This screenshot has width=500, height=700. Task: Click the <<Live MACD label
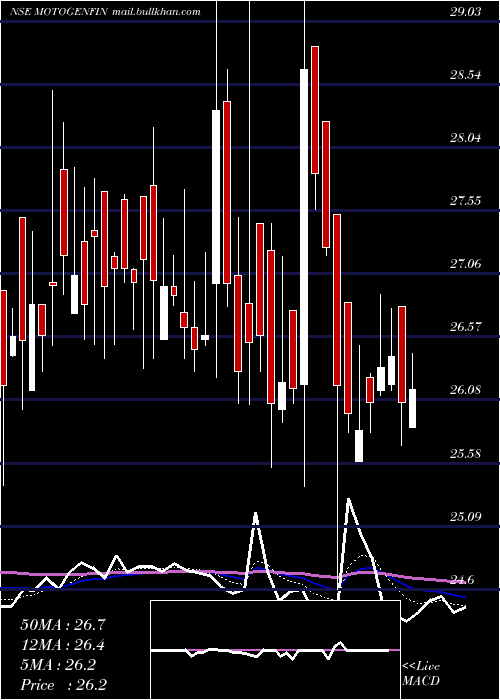pos(421,673)
